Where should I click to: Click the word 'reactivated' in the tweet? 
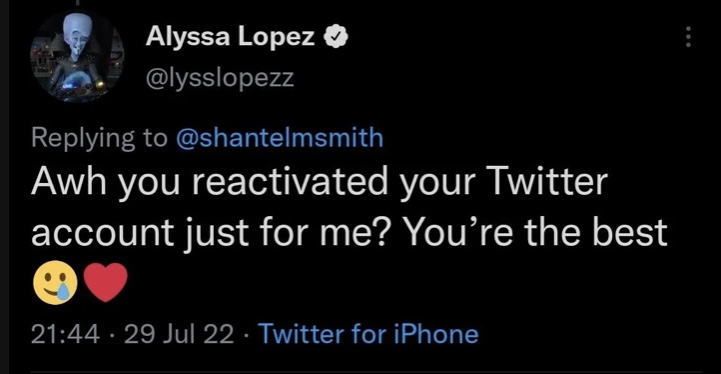click(290, 182)
